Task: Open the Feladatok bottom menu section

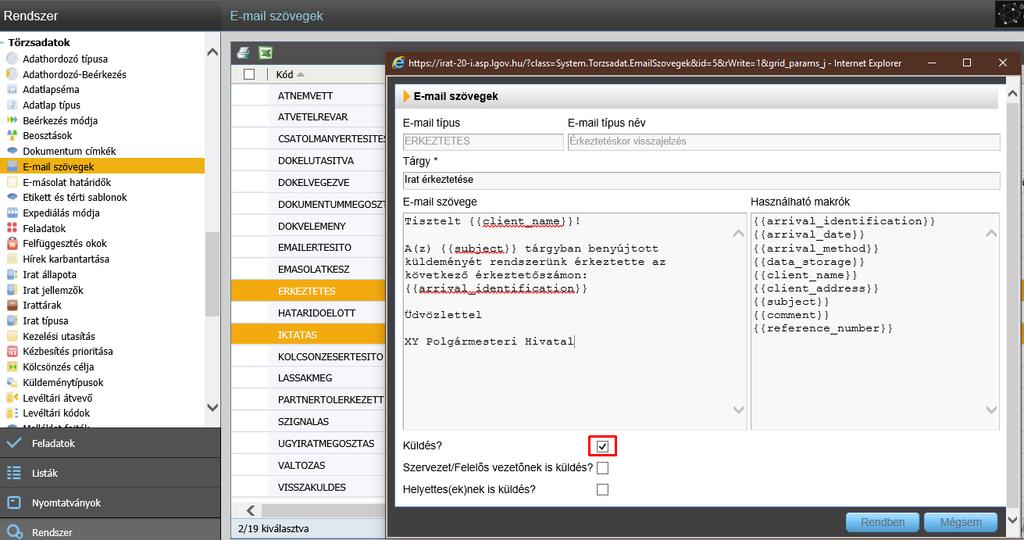Action: 110,443
